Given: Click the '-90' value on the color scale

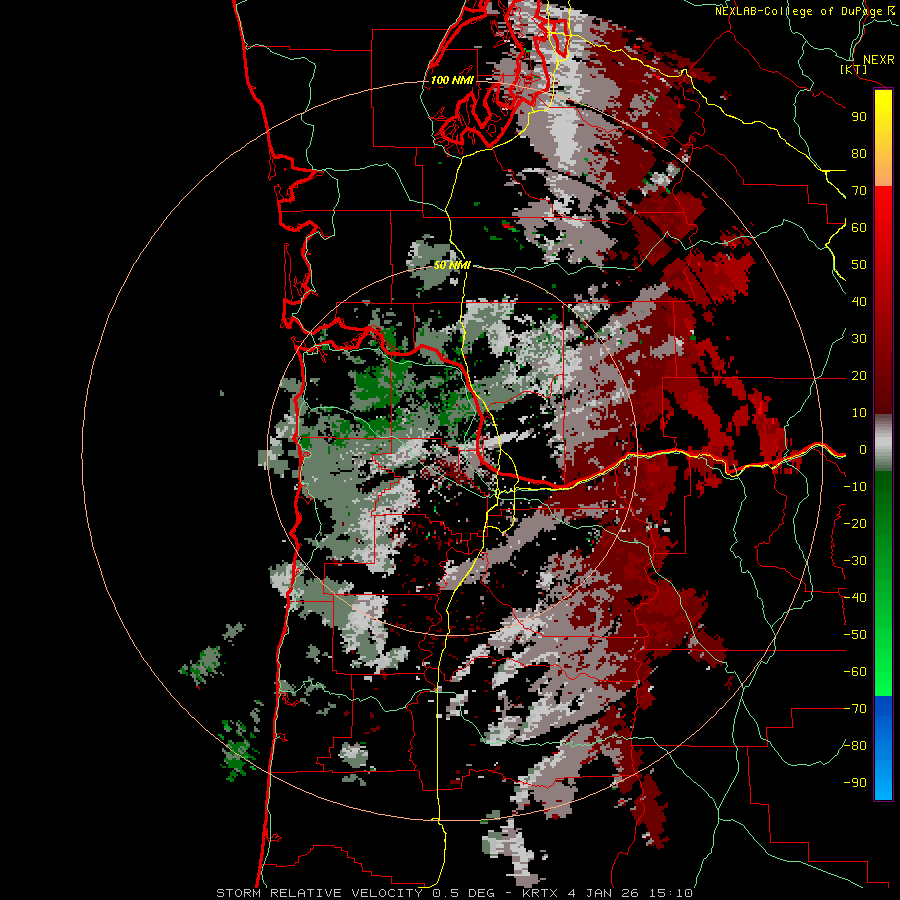Looking at the screenshot, I should [855, 783].
